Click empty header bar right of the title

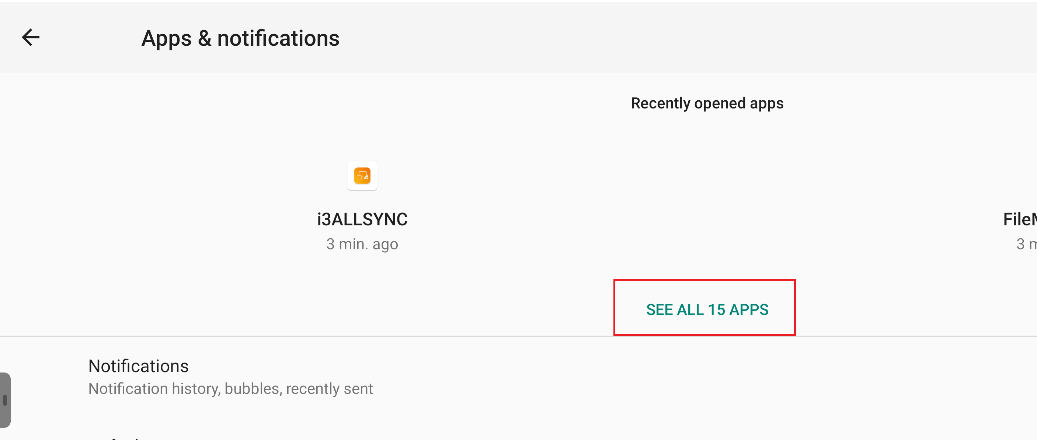pos(700,38)
